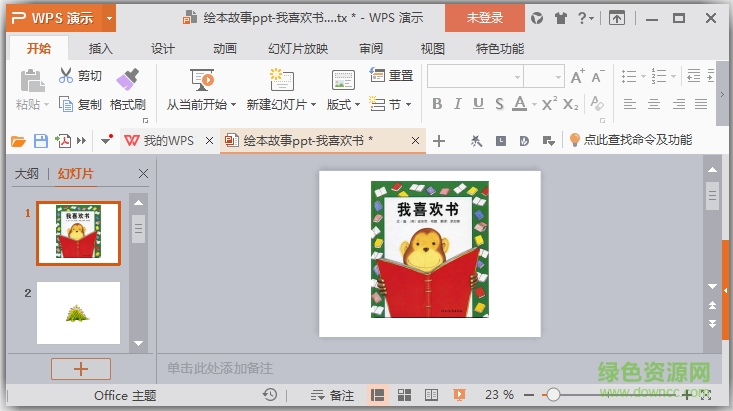Screen dimensions: 733x411
Task: Open WPS 演示 application menu arrow
Action: point(109,18)
